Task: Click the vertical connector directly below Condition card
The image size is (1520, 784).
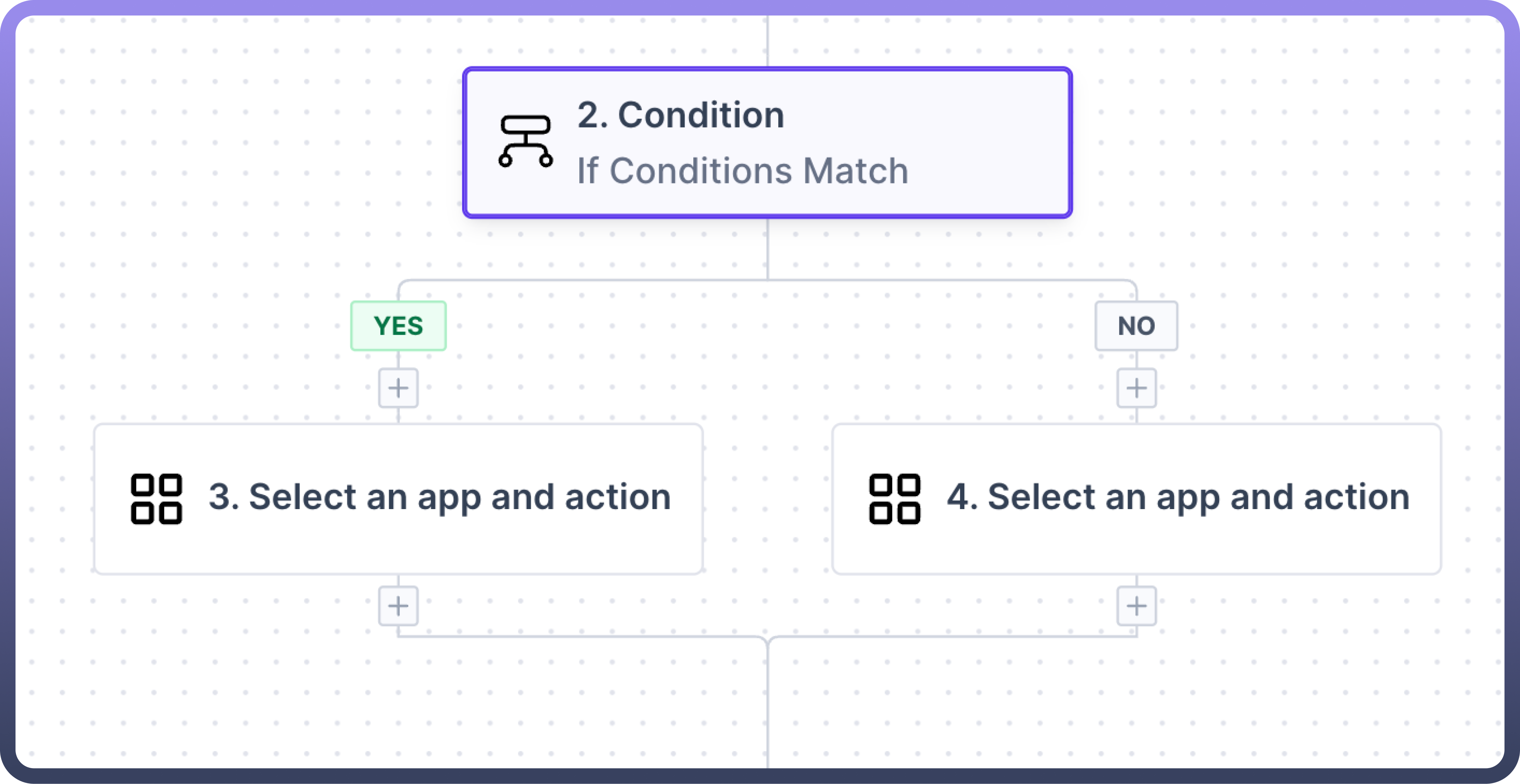Action: point(768,248)
